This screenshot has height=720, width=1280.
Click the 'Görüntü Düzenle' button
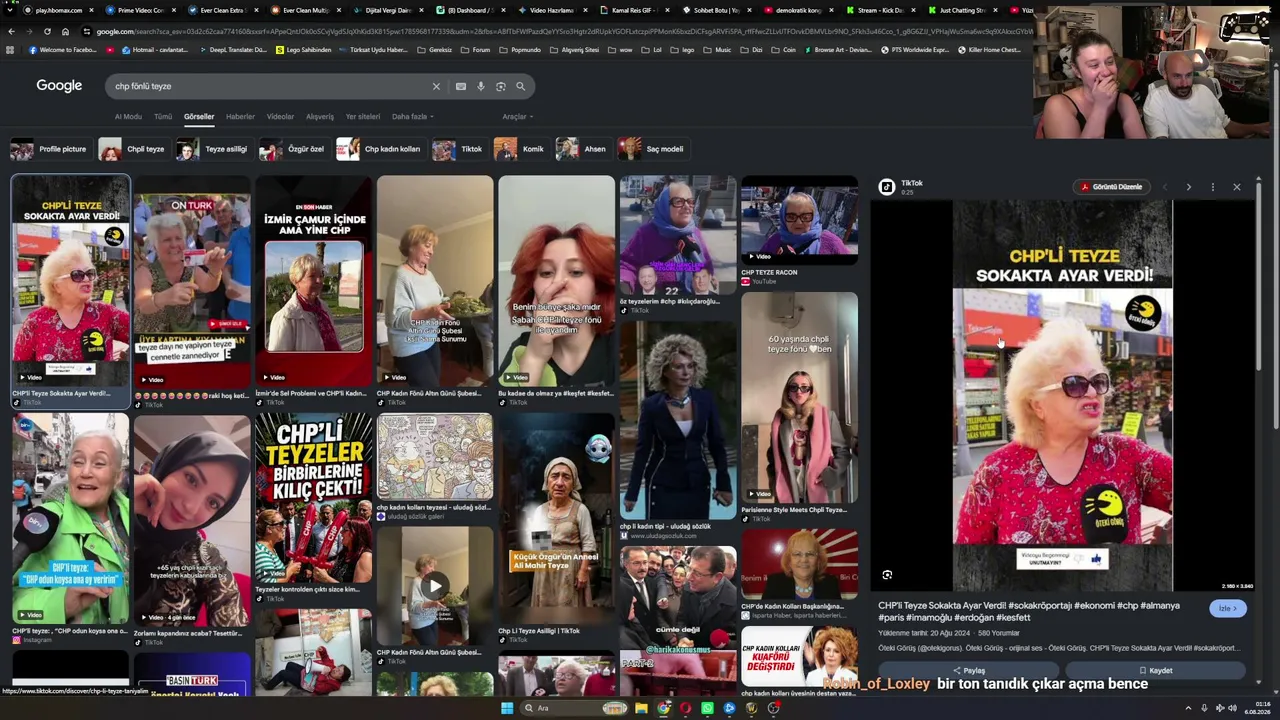(x=1110, y=187)
